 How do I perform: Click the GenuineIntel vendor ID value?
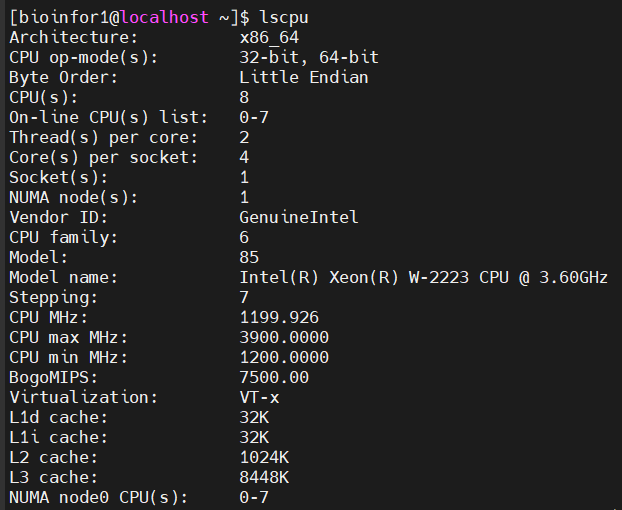pos(299,217)
